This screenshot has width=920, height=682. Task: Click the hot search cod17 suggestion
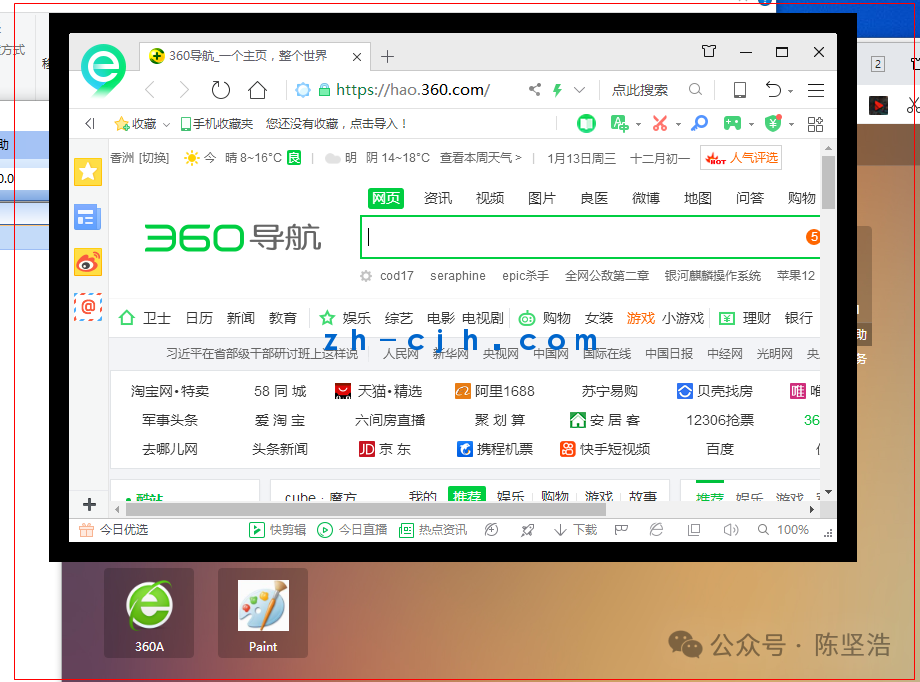397,276
